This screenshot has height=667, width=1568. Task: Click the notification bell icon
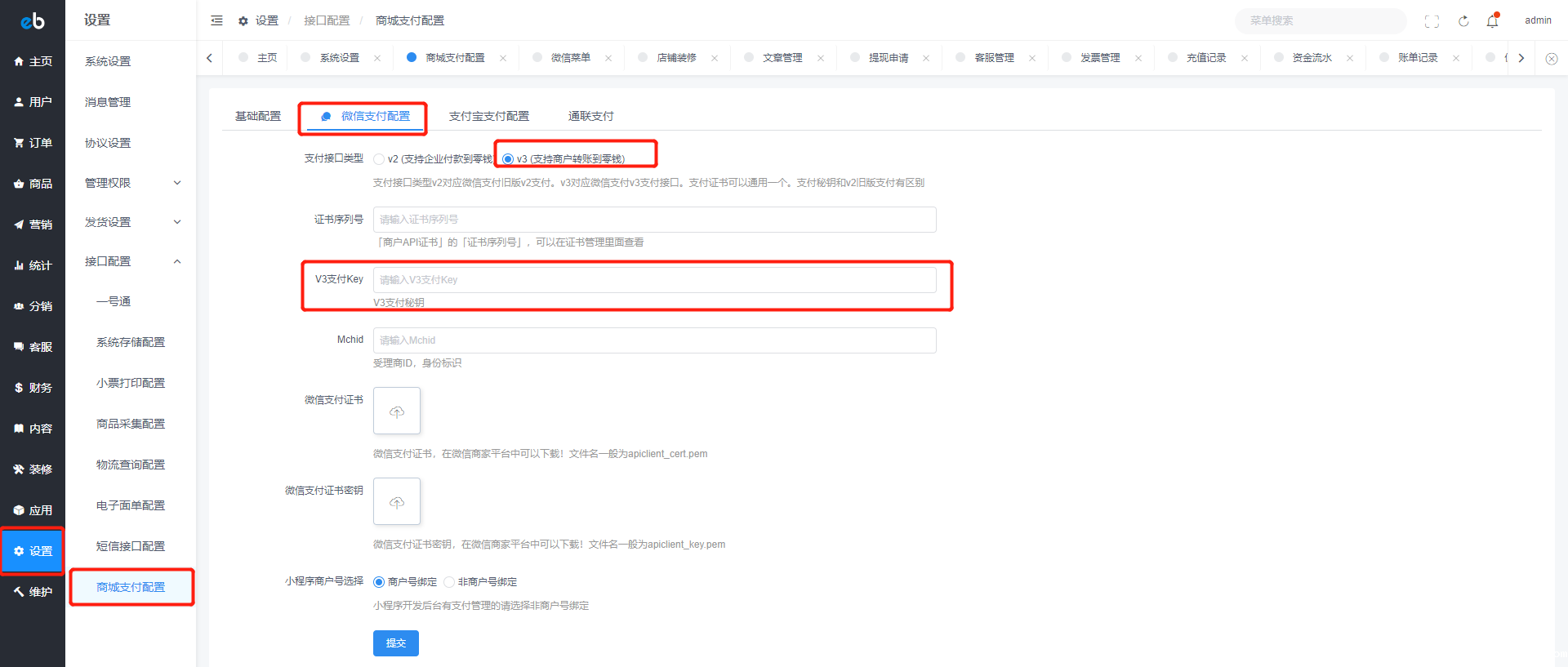1492,21
